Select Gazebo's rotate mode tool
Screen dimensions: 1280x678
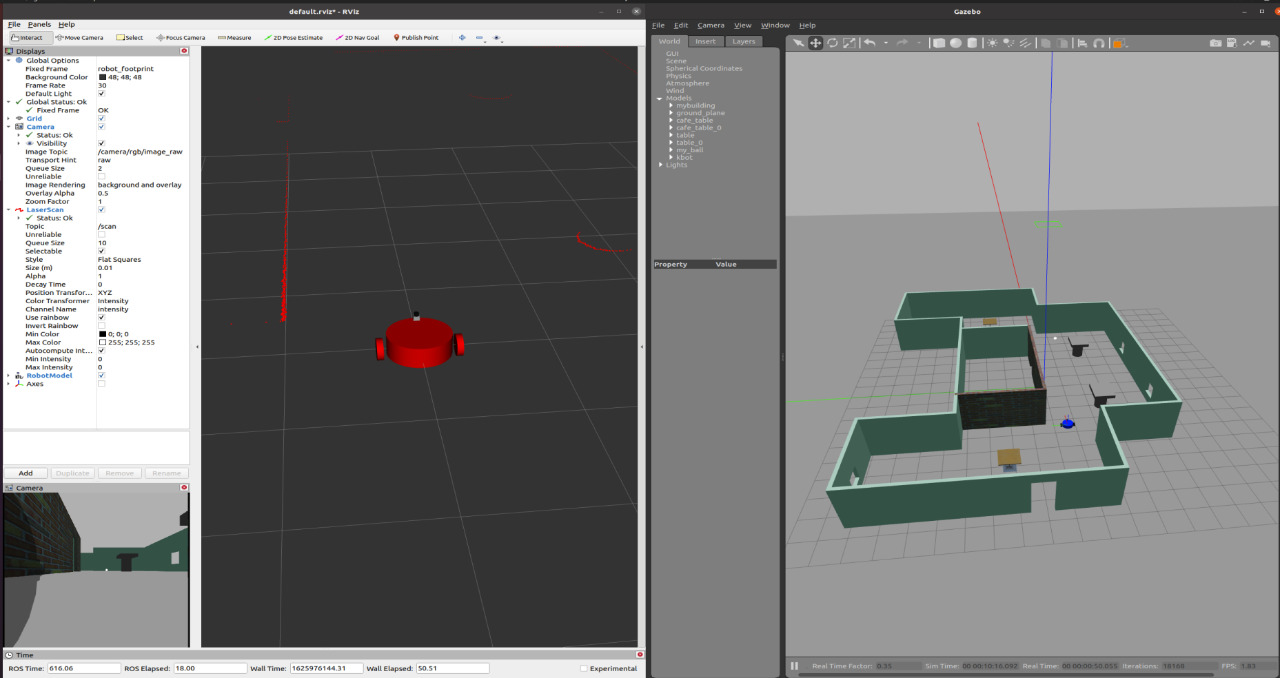click(x=831, y=43)
